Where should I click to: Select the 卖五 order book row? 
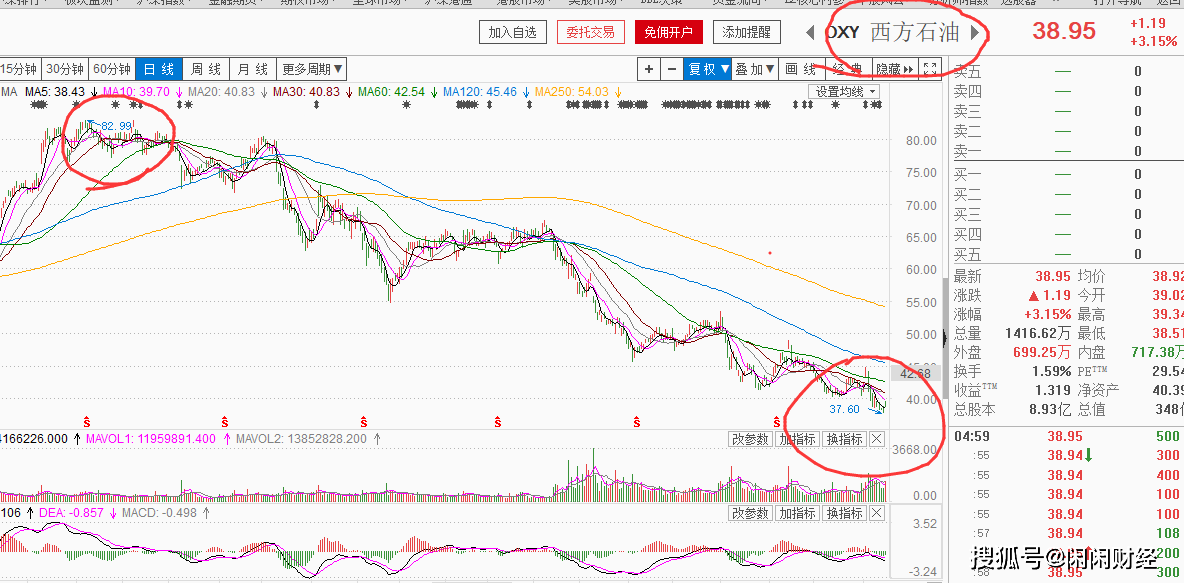[1065, 72]
